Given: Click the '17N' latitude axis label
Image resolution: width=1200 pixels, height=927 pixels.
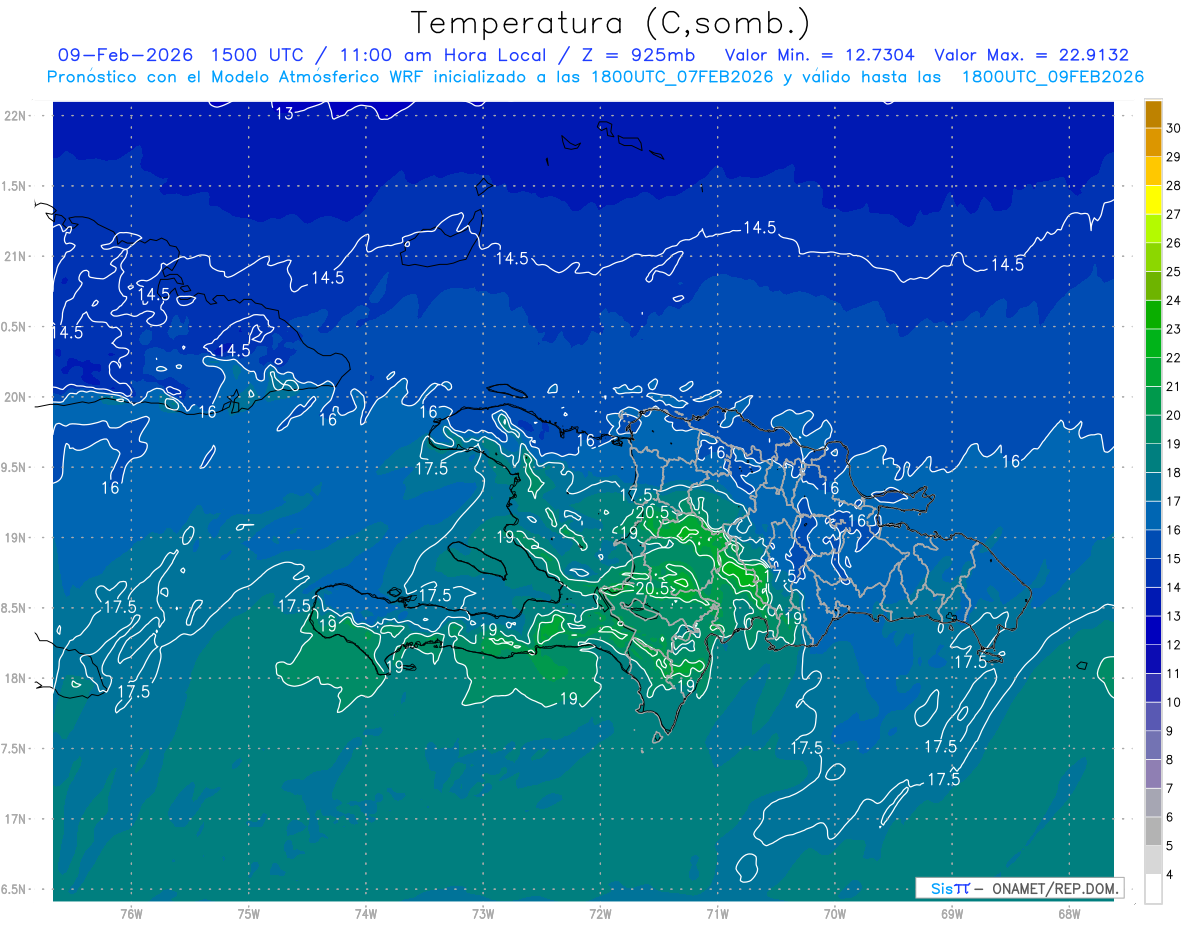Looking at the screenshot, I should point(16,819).
